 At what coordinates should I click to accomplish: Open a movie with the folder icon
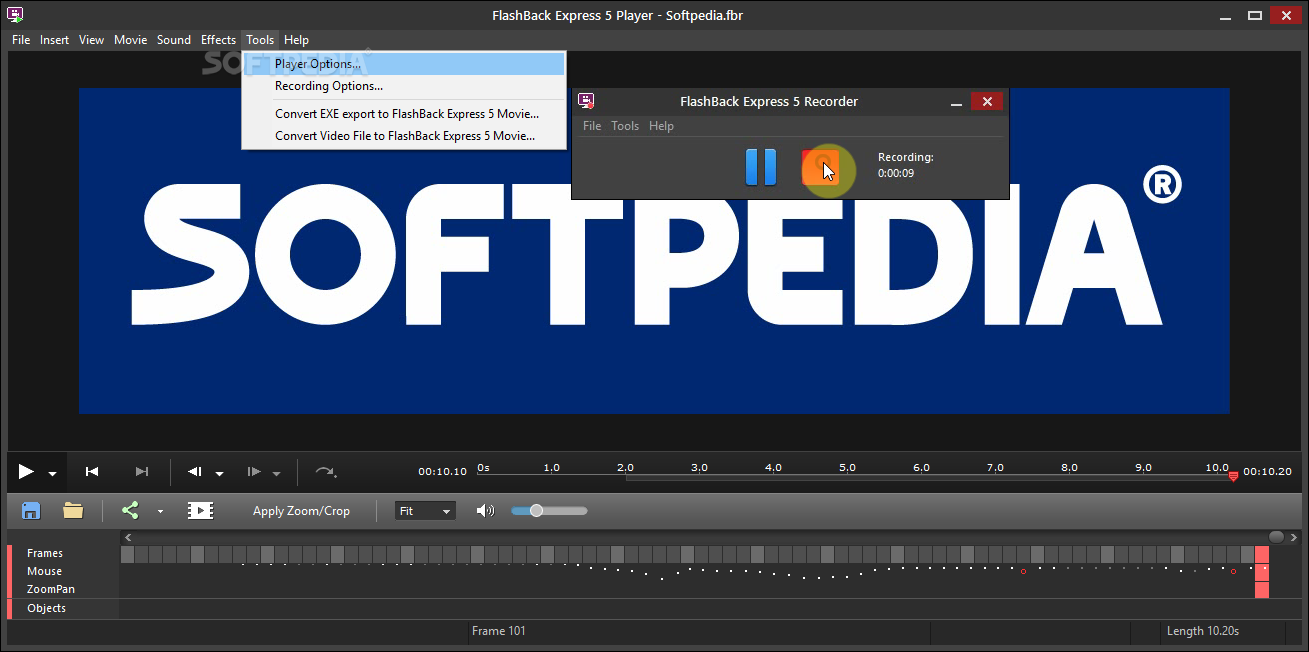click(x=73, y=510)
